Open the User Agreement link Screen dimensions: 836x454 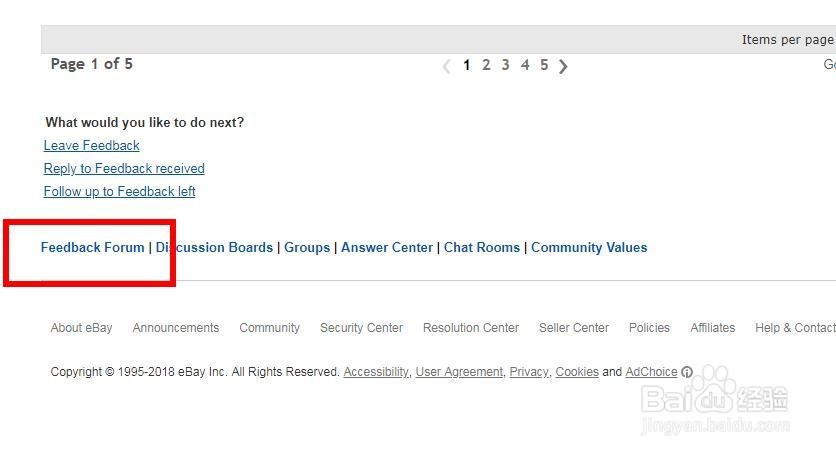click(x=459, y=372)
